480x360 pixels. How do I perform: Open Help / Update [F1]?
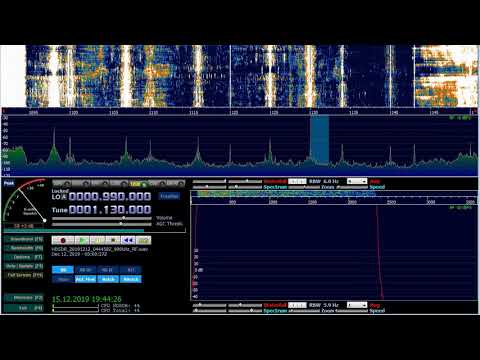coord(24,266)
